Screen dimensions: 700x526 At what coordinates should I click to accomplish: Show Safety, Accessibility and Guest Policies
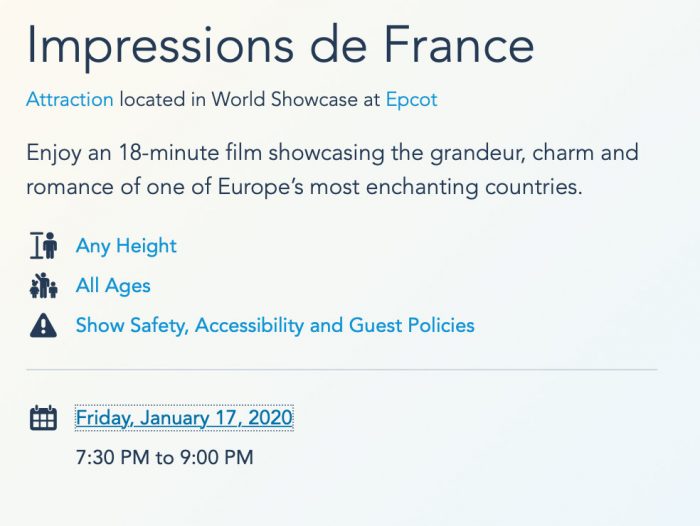point(275,325)
